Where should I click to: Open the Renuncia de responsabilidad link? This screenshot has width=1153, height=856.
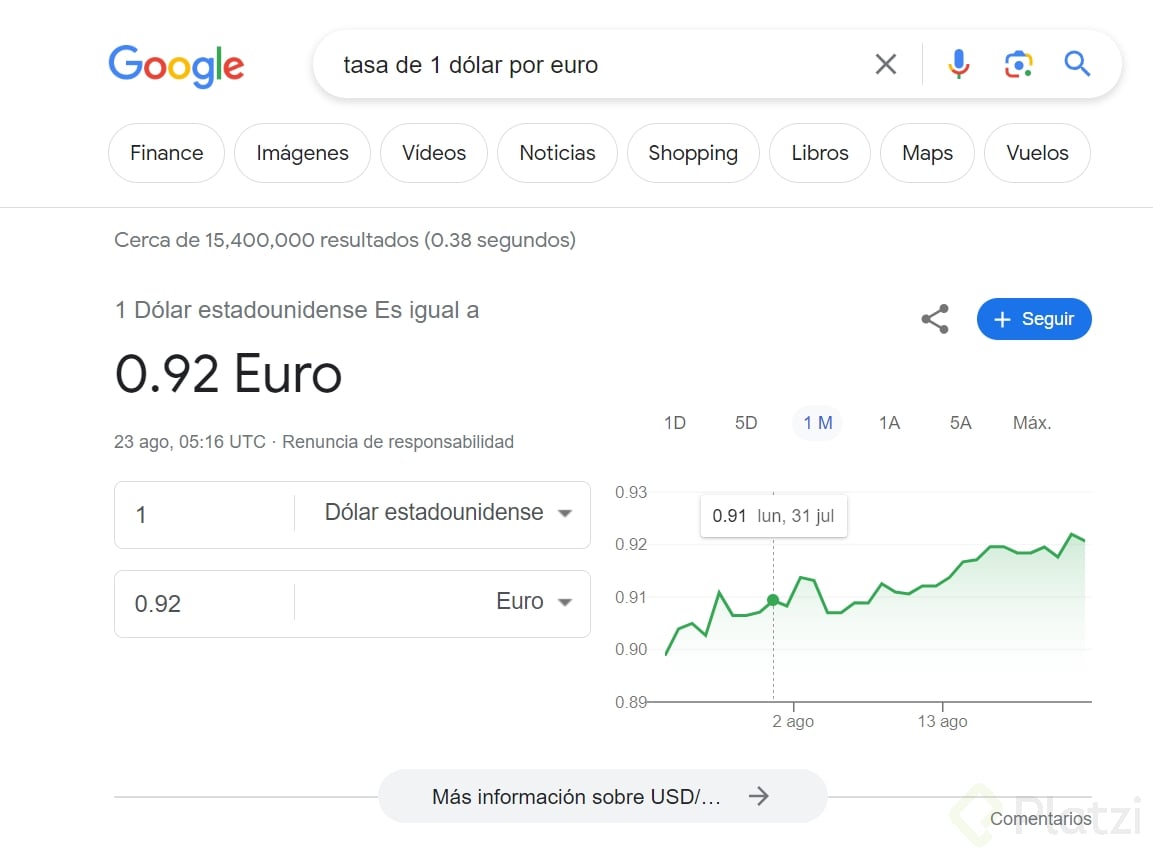pyautogui.click(x=398, y=442)
